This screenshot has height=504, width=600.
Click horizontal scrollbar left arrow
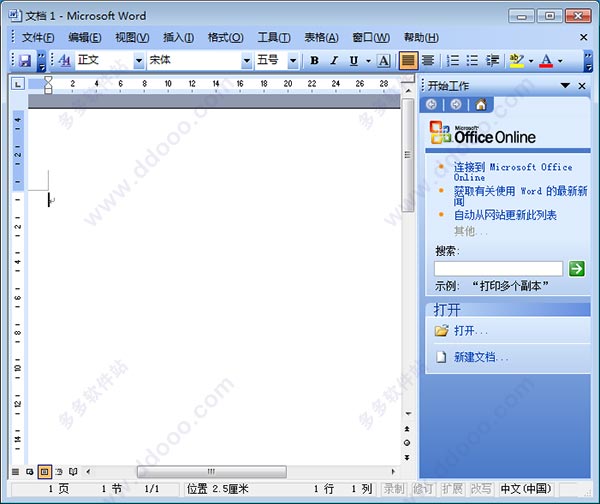pos(88,472)
